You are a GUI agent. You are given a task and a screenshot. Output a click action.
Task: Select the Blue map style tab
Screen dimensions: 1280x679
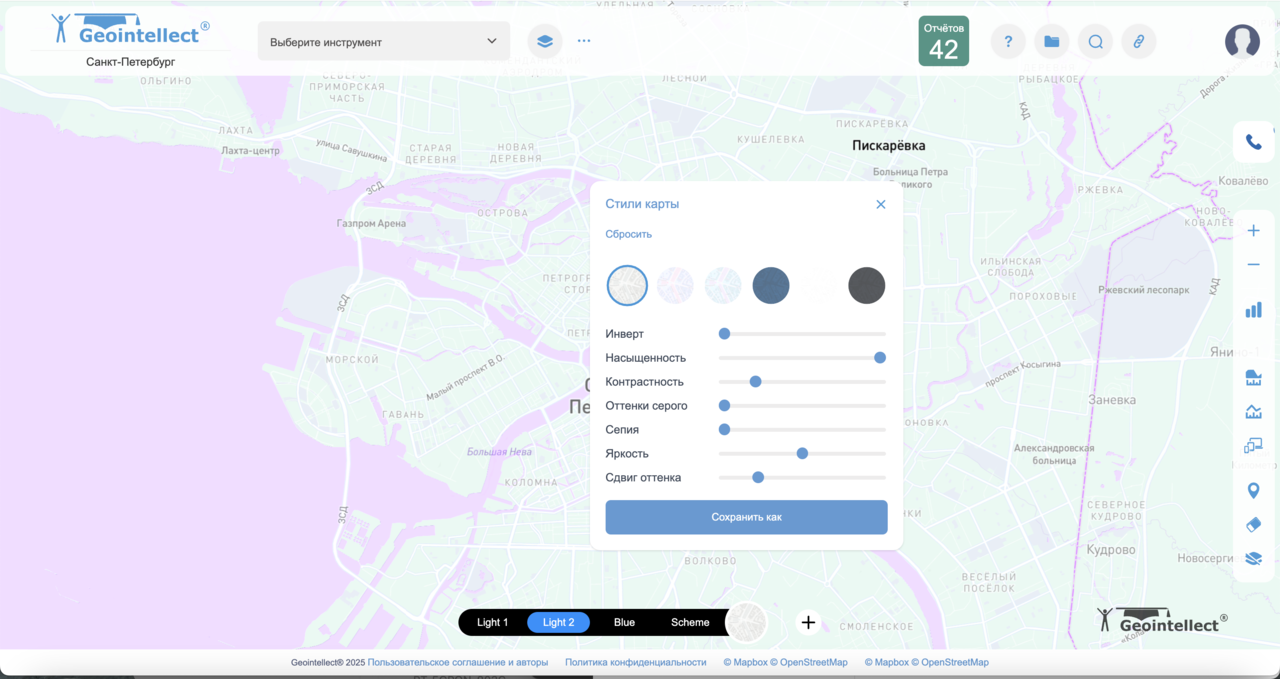[x=624, y=622]
